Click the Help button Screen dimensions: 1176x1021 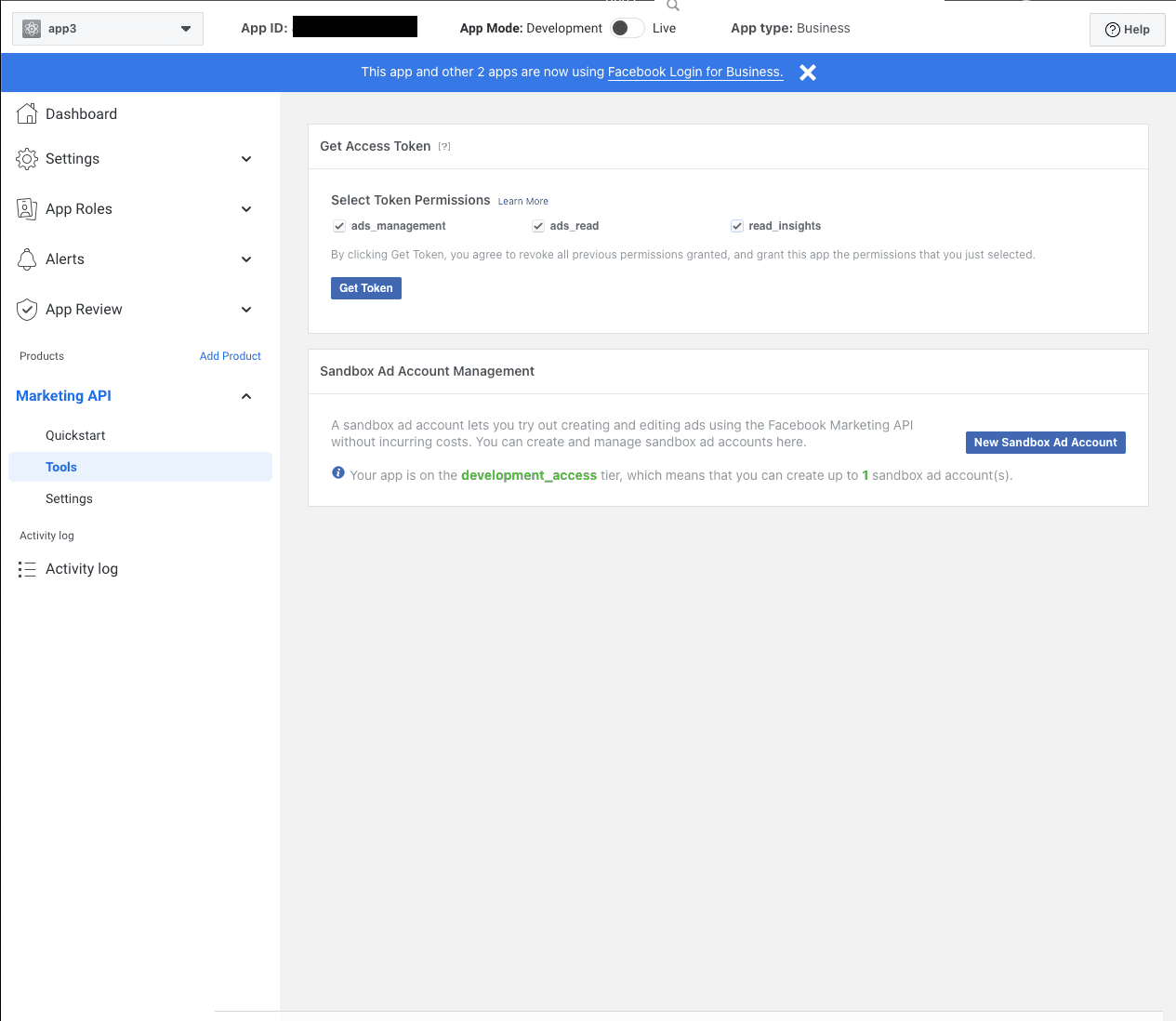tap(1128, 30)
